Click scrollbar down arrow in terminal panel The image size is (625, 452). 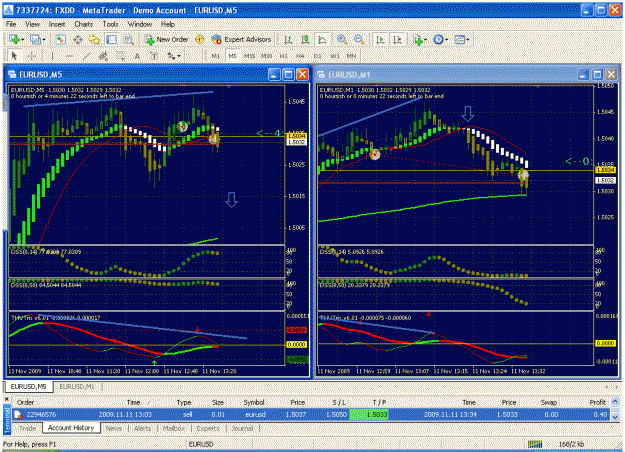coord(615,417)
